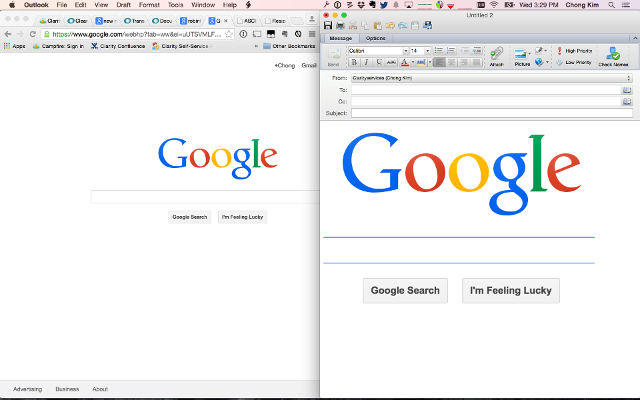Open Clarity Confluence bookmark

point(118,46)
